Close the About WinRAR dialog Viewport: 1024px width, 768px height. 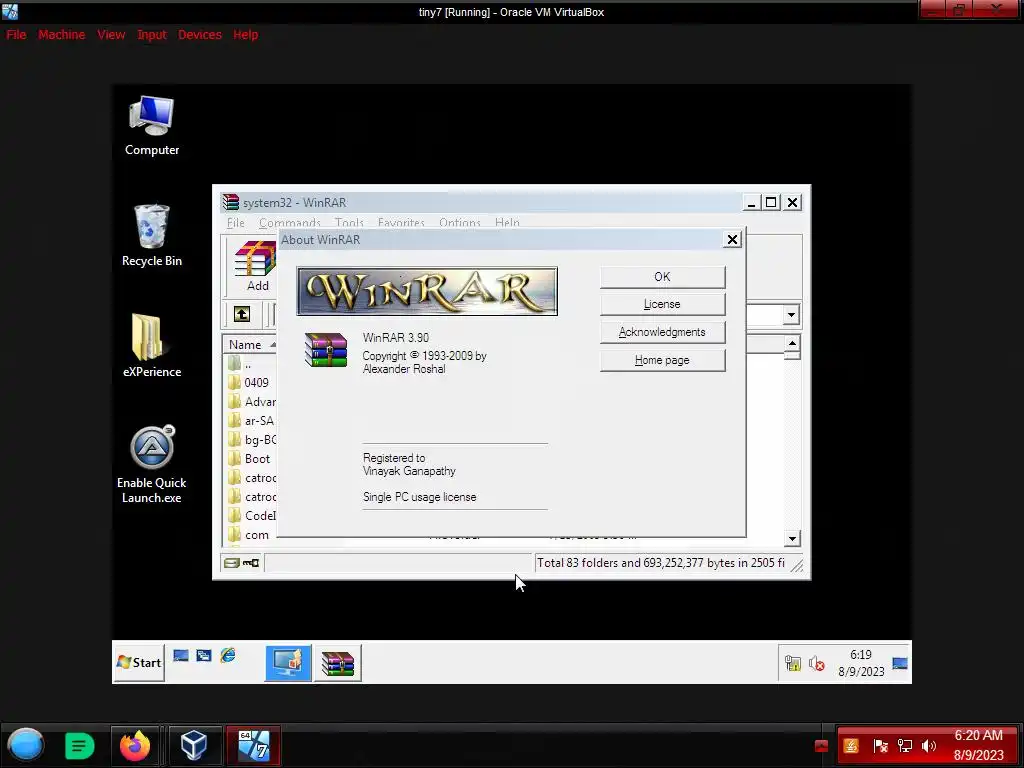click(x=732, y=240)
